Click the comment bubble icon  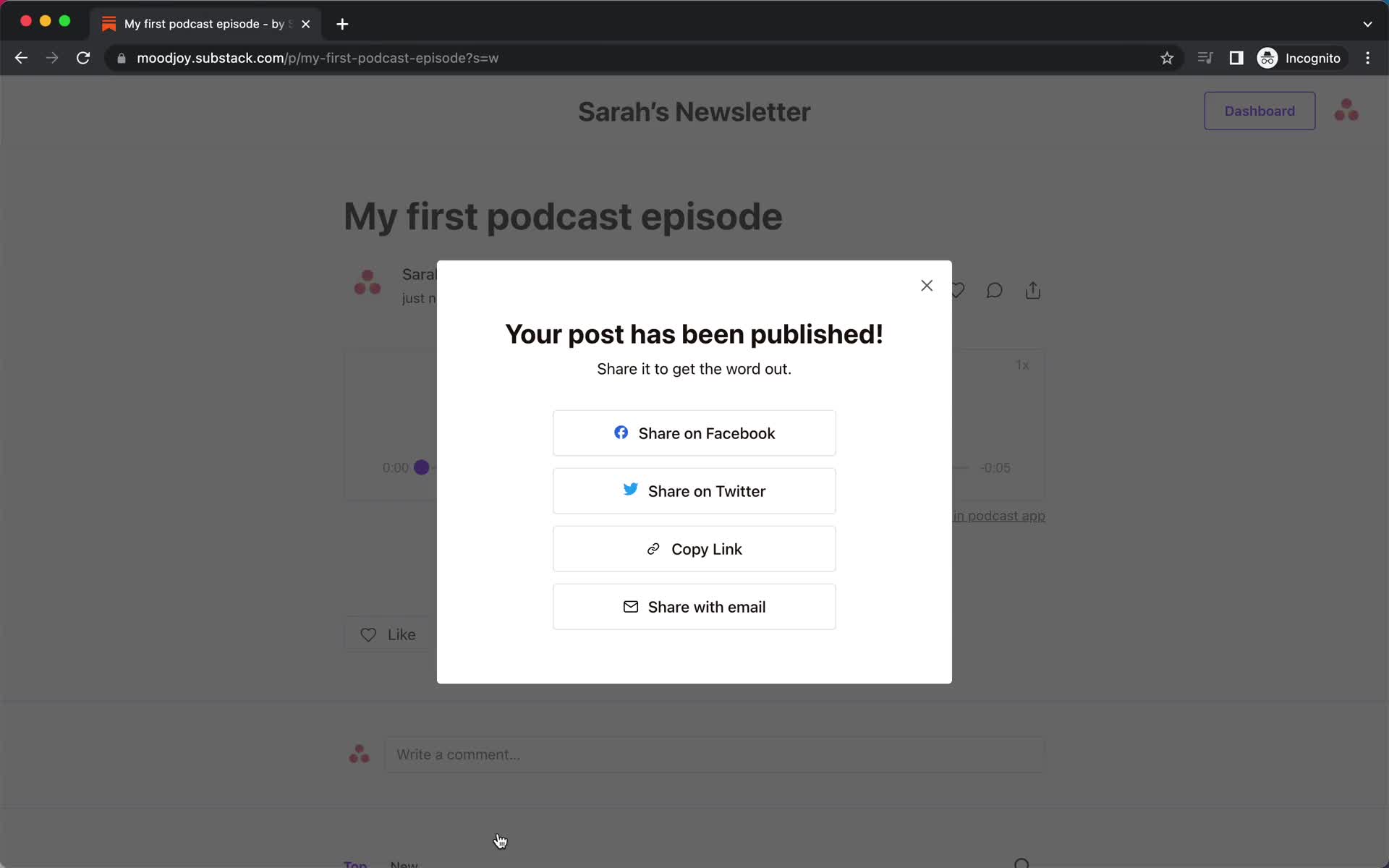click(x=994, y=289)
